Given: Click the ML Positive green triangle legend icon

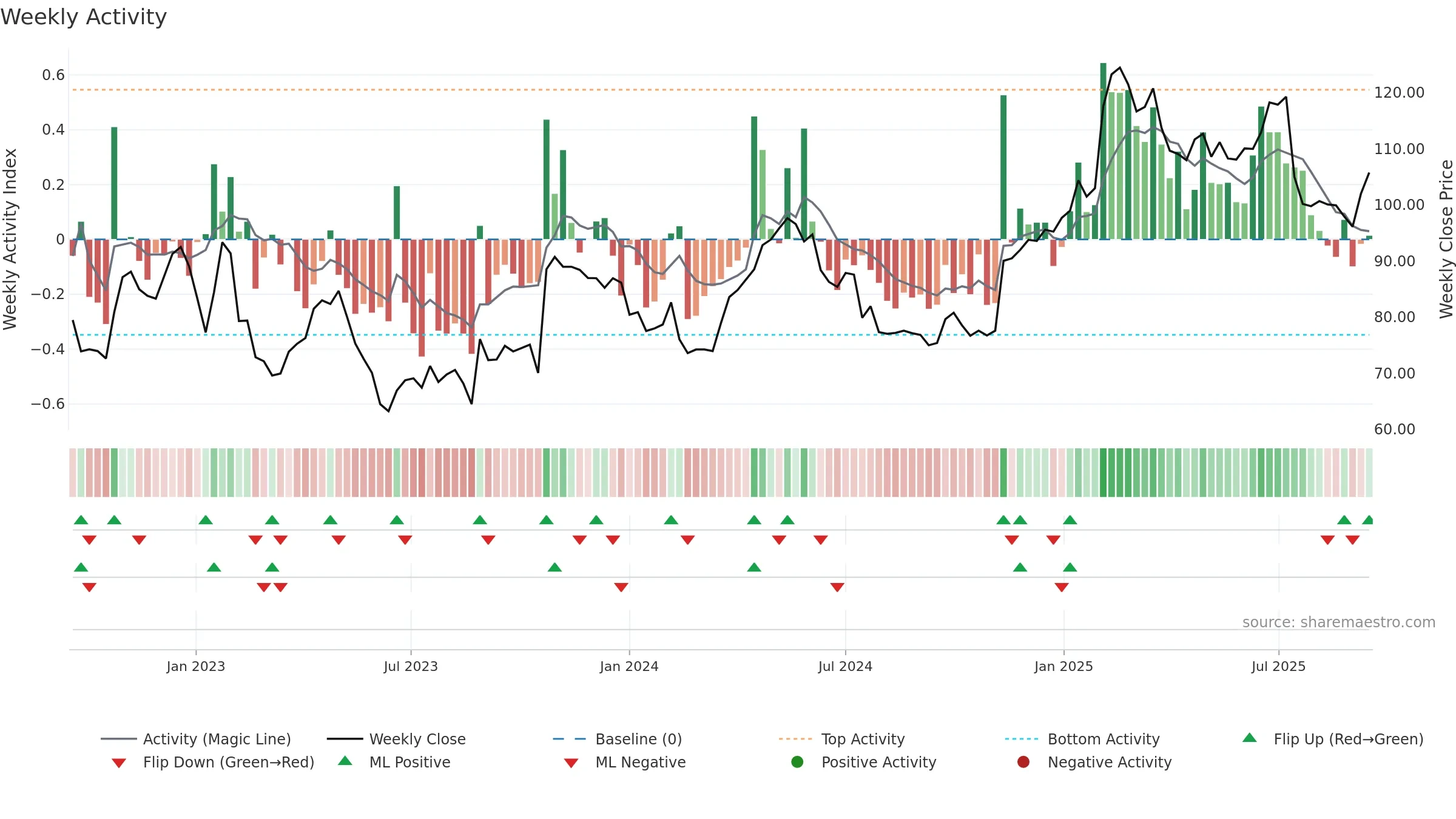Looking at the screenshot, I should (x=345, y=761).
